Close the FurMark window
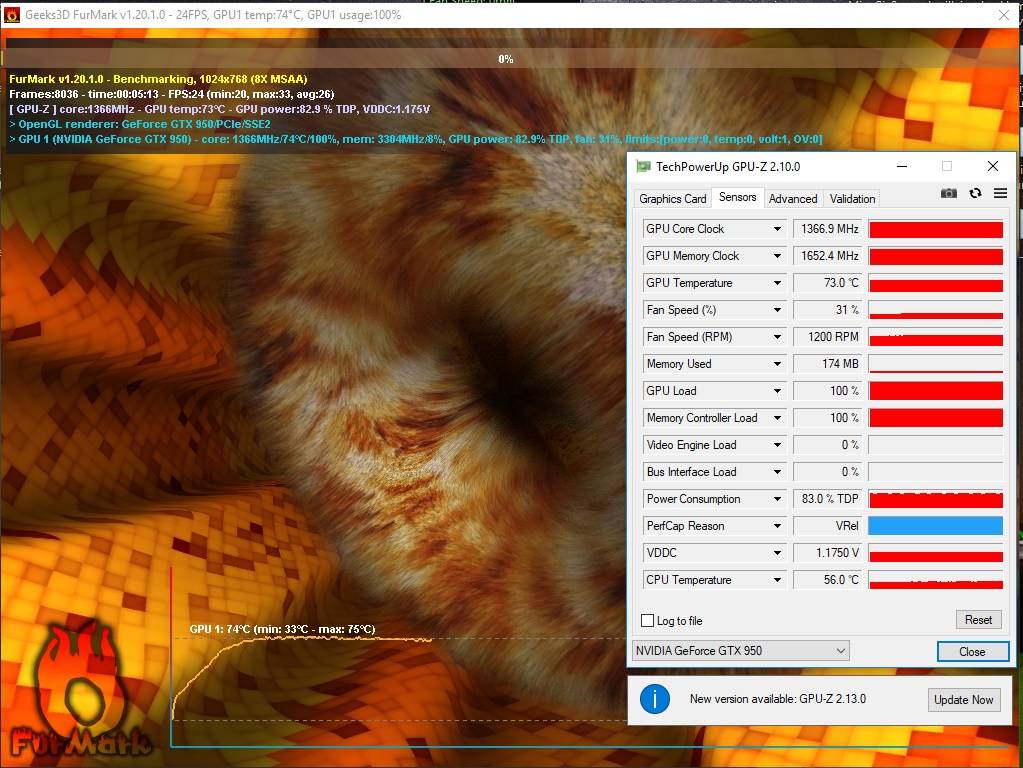This screenshot has height=768, width=1023. point(1003,14)
